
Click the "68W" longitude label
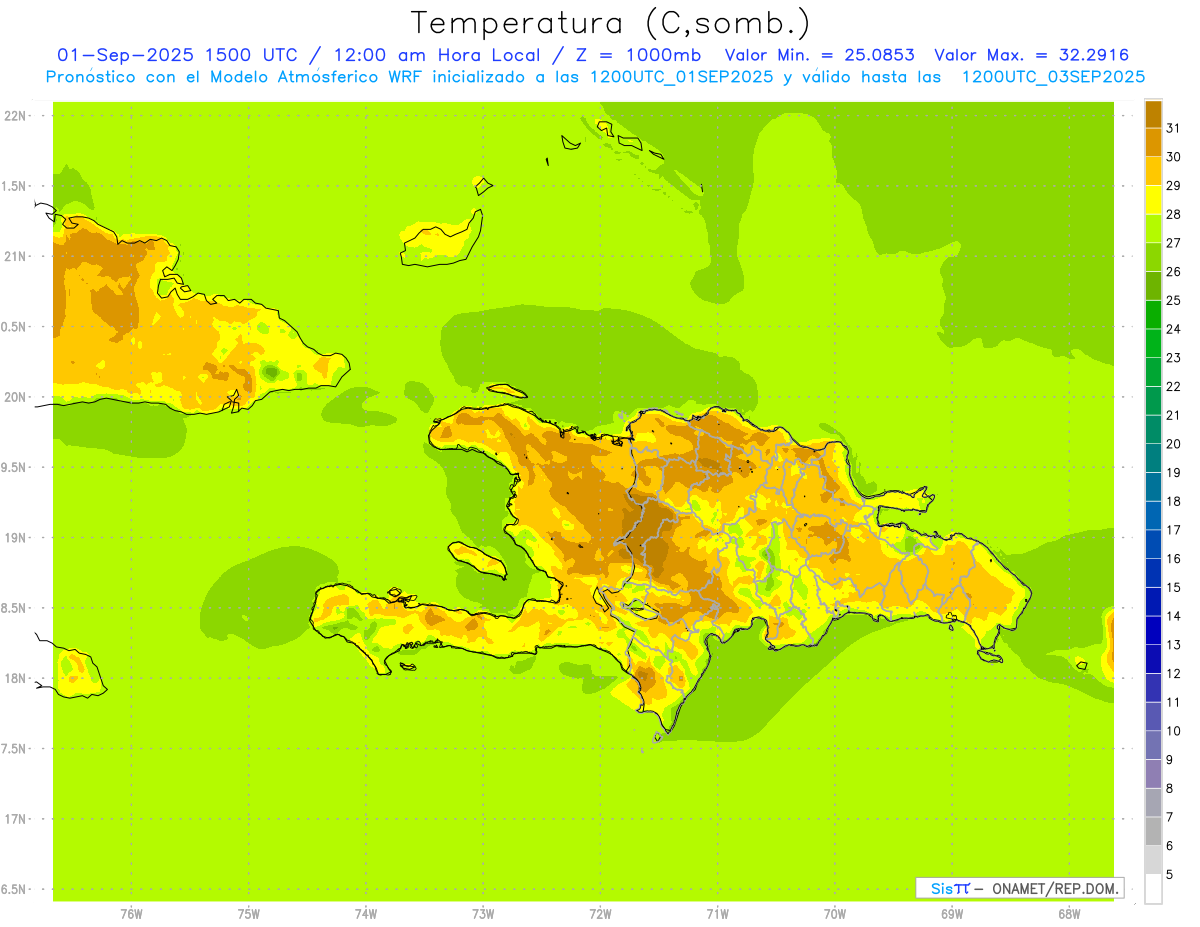[x=1068, y=914]
